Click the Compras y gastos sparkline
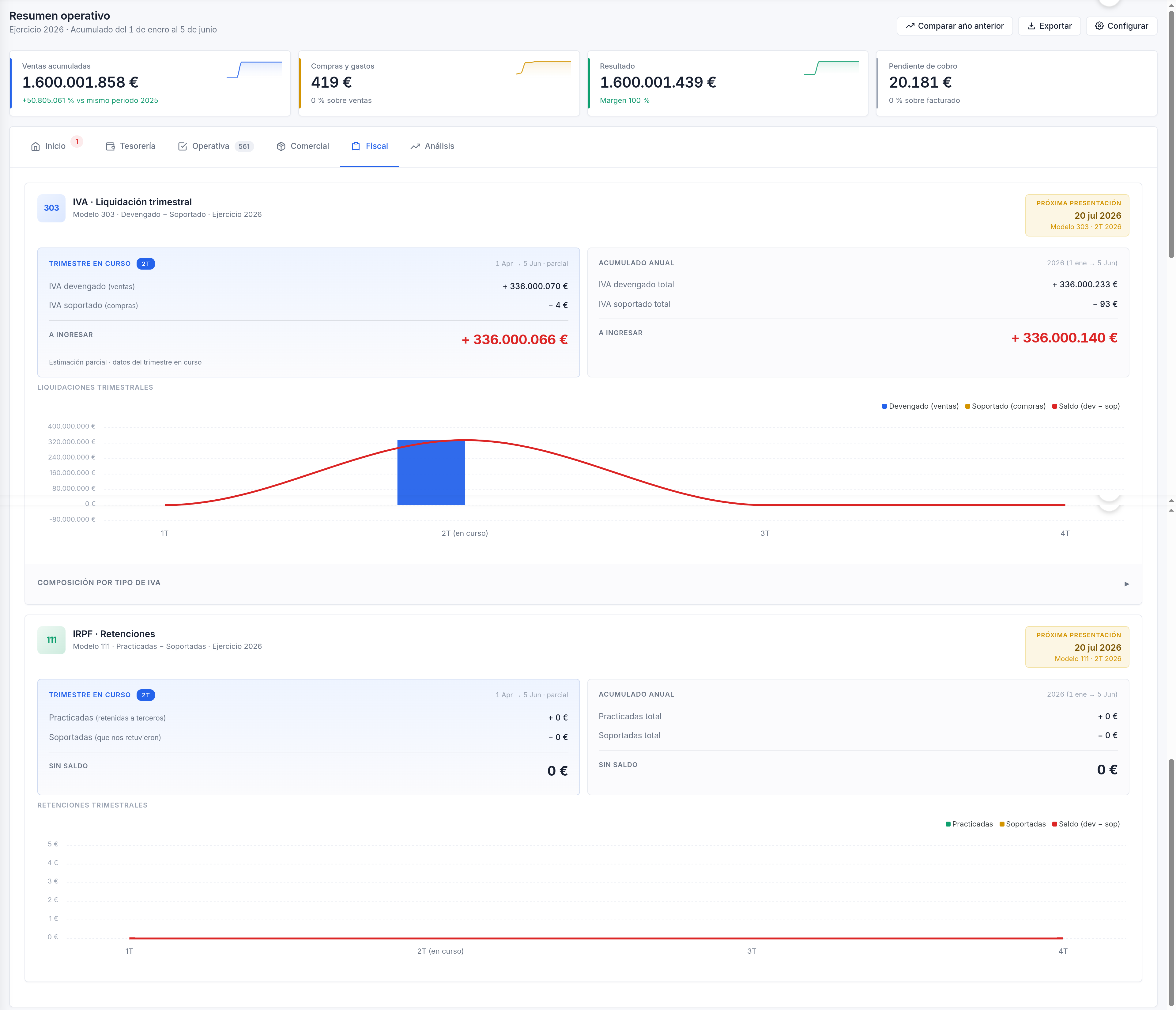Screen dimensions: 1176x1014 point(543,68)
